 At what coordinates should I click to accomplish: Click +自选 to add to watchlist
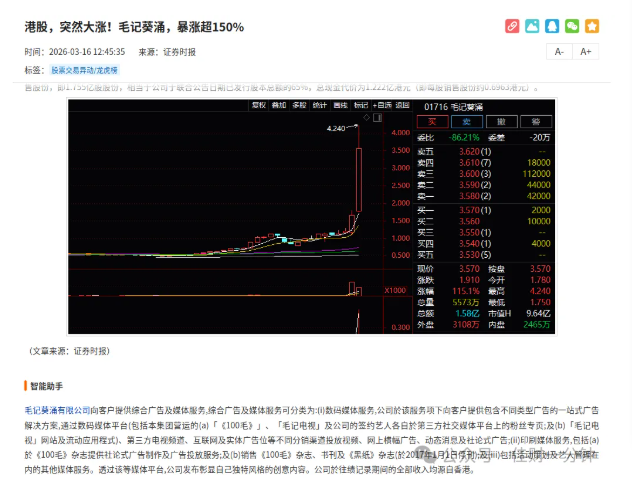pyautogui.click(x=382, y=105)
